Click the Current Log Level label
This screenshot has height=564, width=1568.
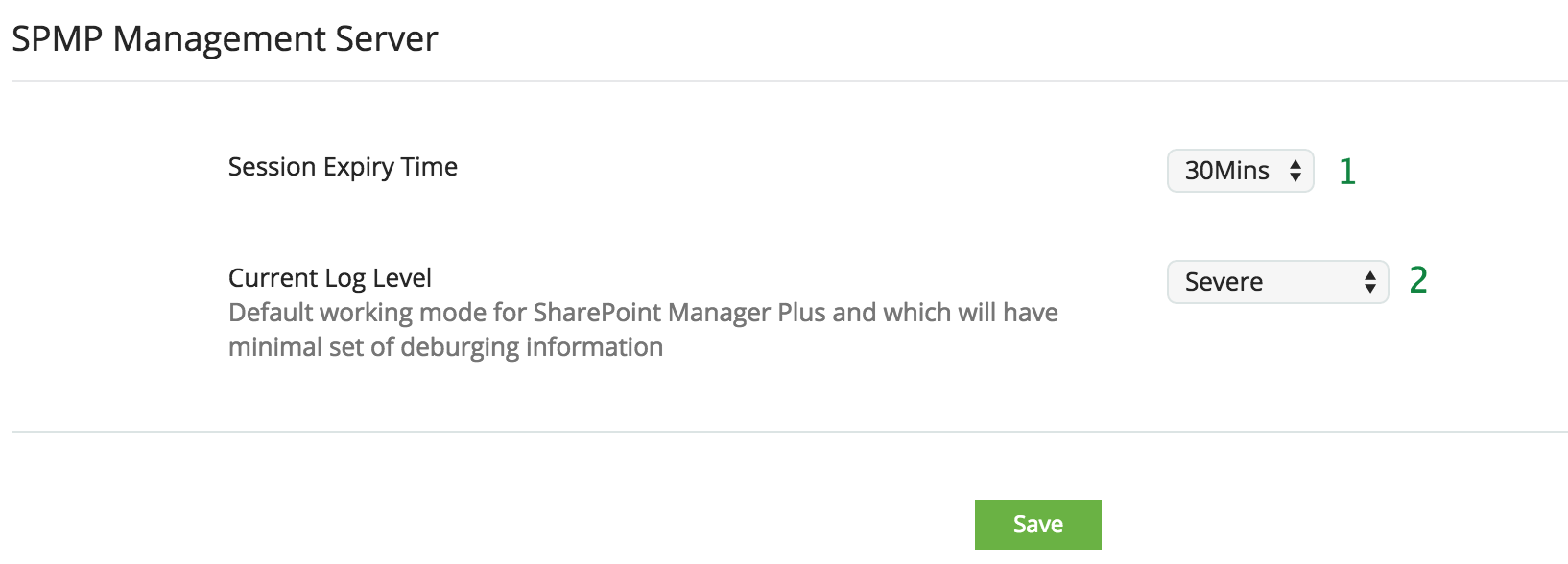330,278
